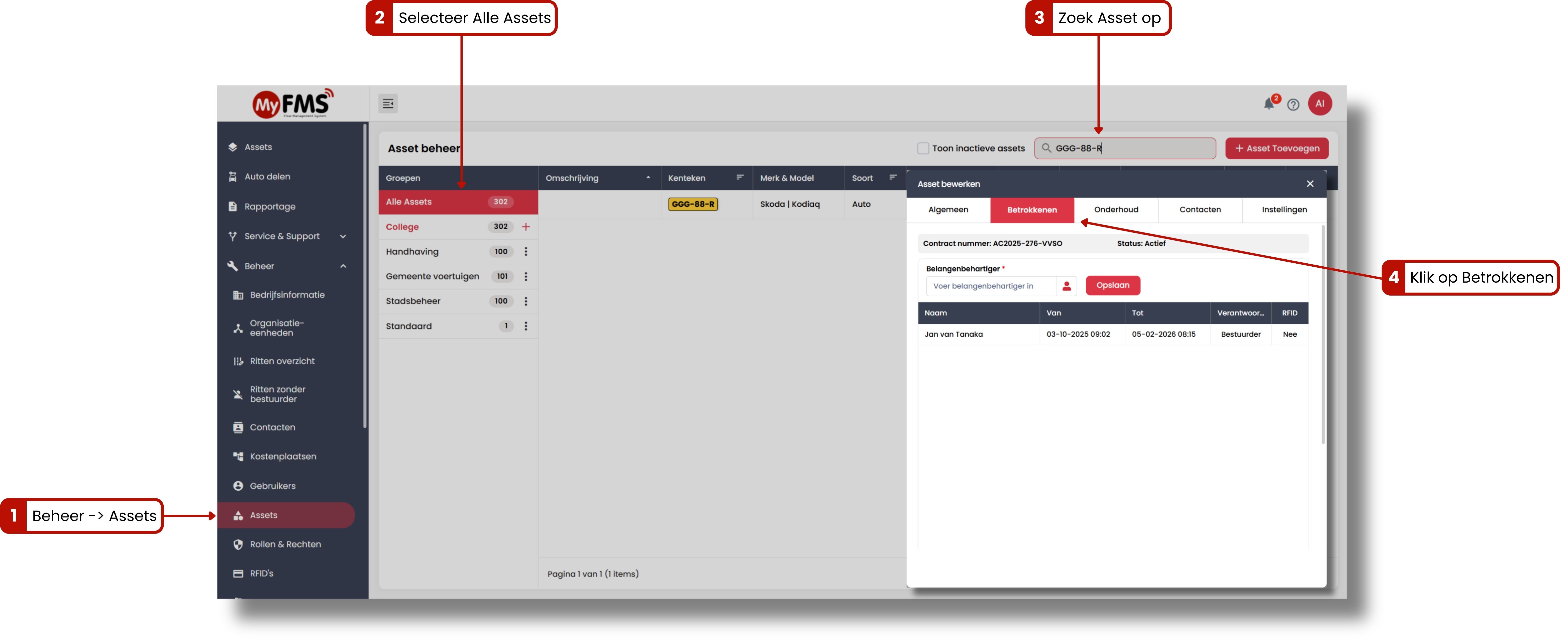Click the Opslaan button
Screen dimensions: 1568x643
[1113, 286]
